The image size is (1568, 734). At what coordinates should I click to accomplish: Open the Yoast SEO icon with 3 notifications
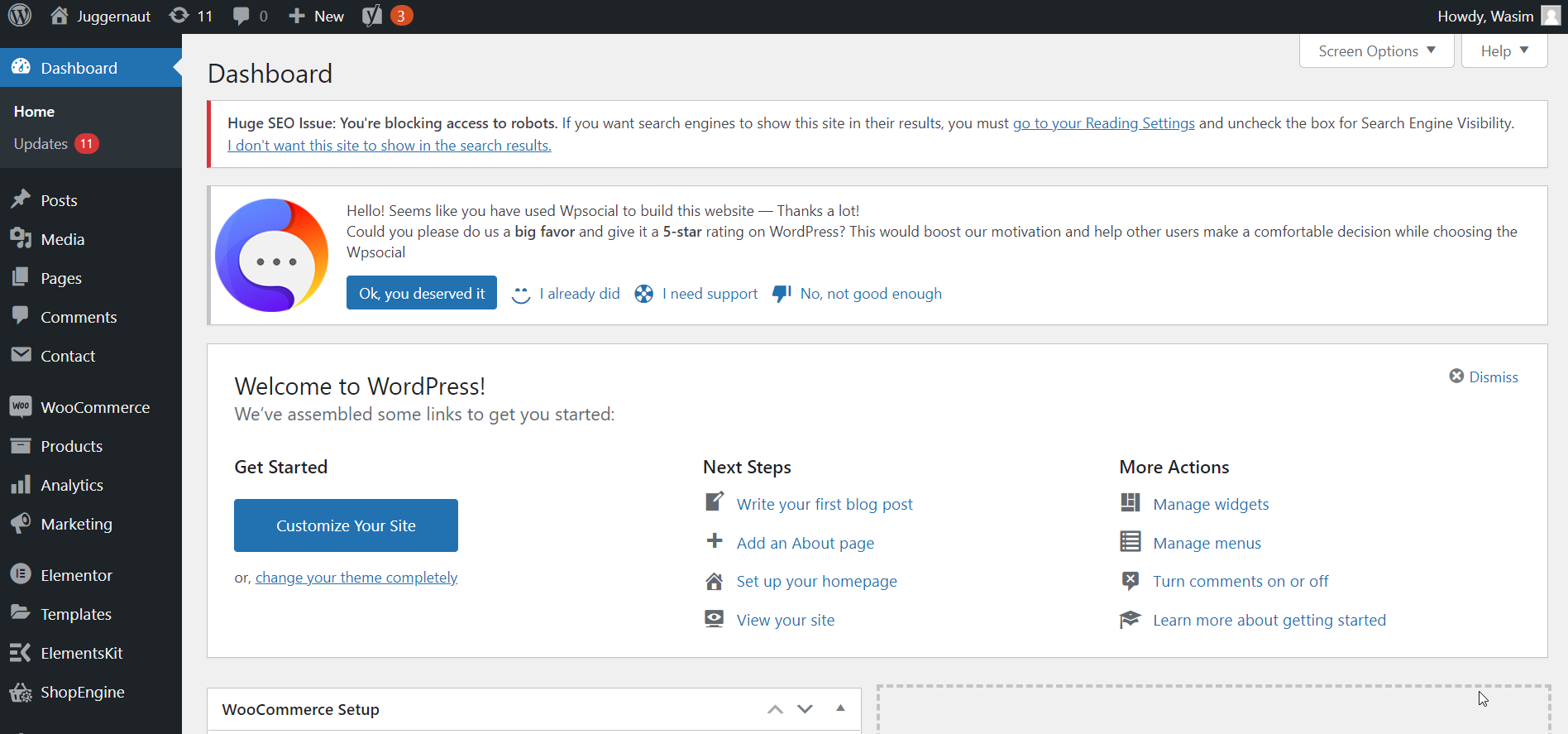pyautogui.click(x=372, y=16)
